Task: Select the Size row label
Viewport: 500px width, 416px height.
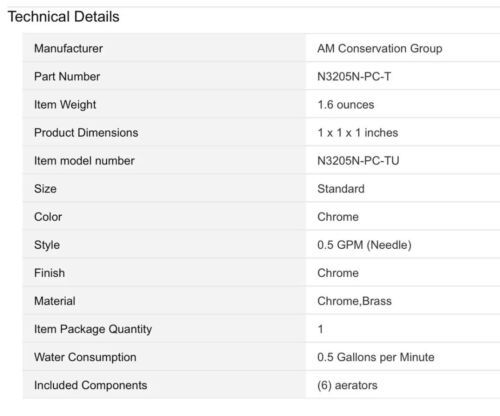Action: 45,189
